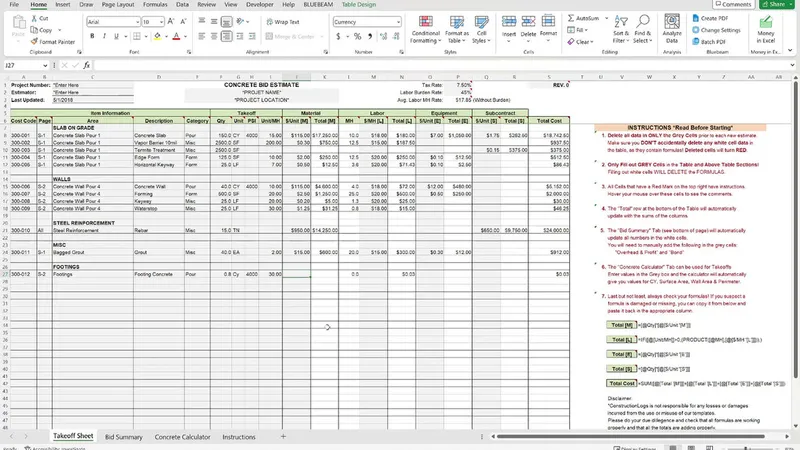Click Bluebeam Create PDF
Viewport: 800px width, 450px height.
tap(710, 18)
